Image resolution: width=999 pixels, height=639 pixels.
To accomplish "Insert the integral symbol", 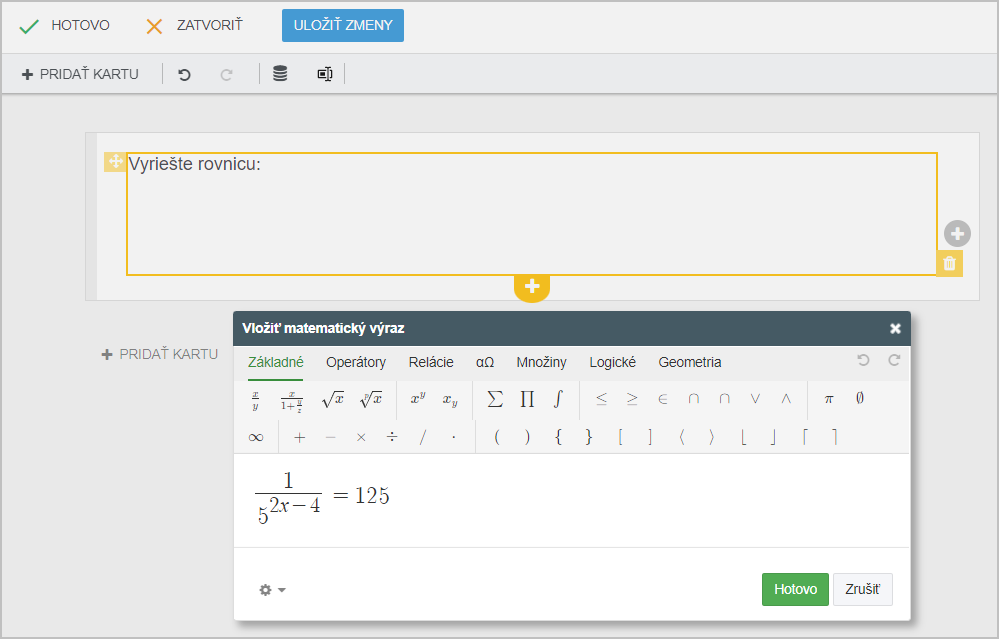I will (x=558, y=400).
